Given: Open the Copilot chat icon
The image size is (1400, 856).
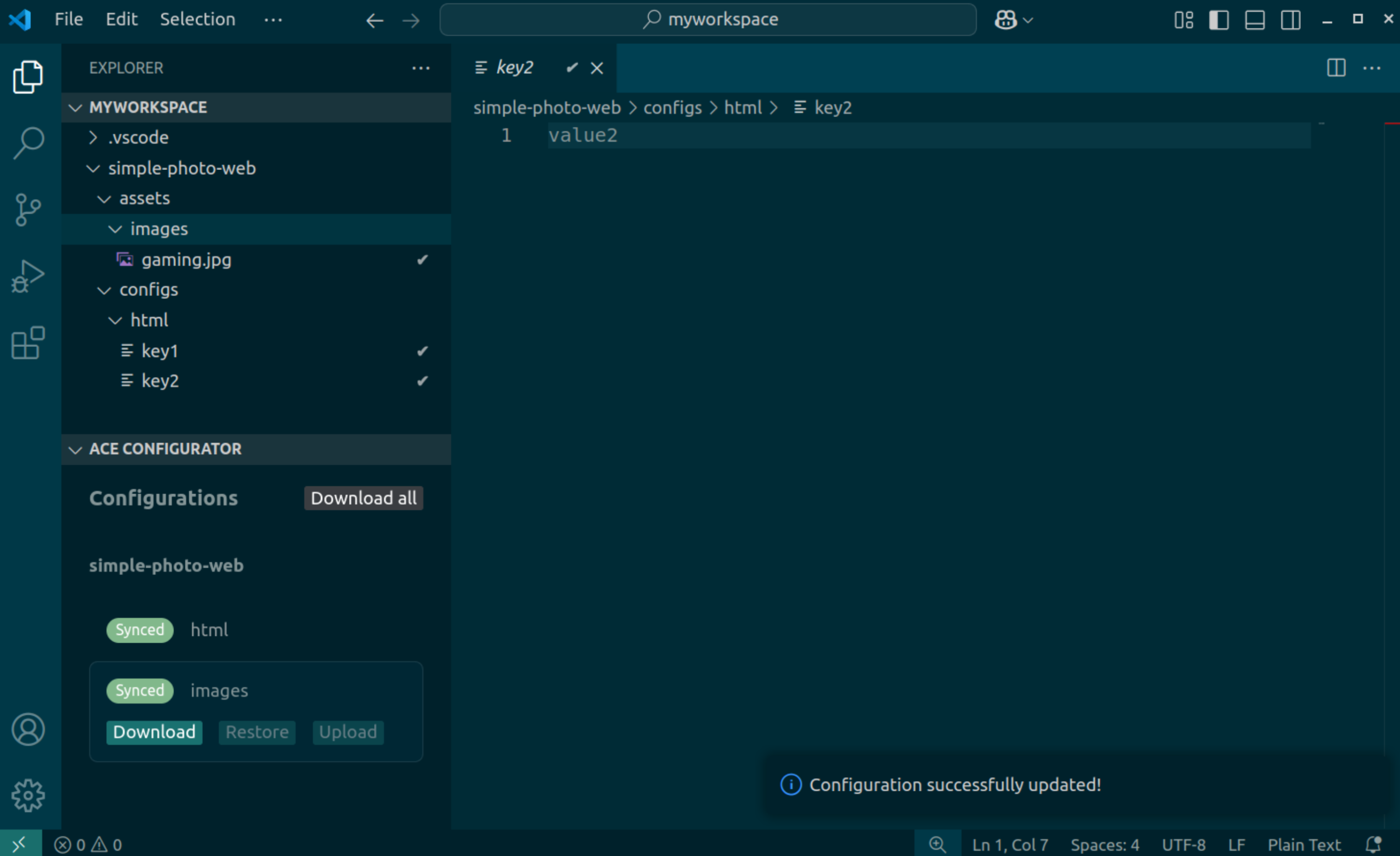Looking at the screenshot, I should 1006,20.
